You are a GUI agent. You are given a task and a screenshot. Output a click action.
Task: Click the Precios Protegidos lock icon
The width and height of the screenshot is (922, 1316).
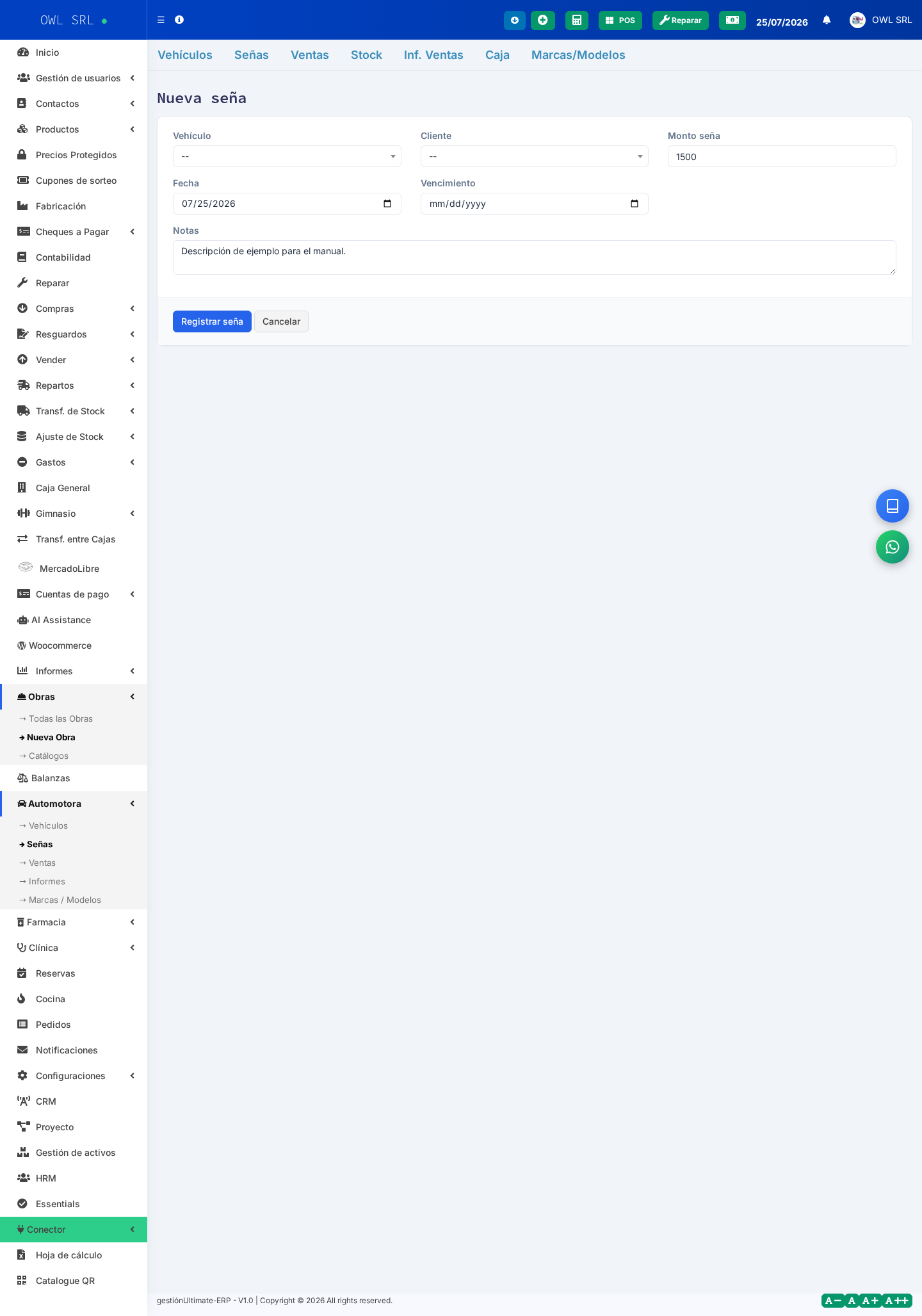[22, 155]
